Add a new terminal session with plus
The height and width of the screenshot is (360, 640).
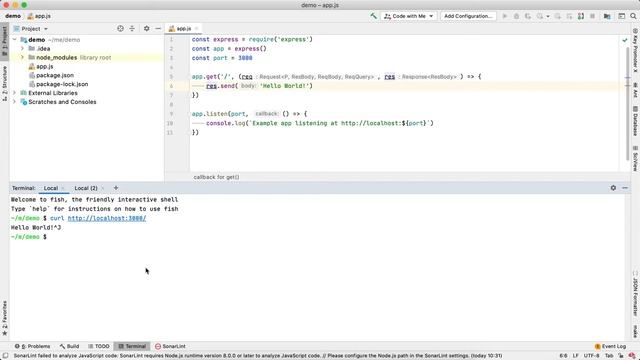pyautogui.click(x=116, y=188)
